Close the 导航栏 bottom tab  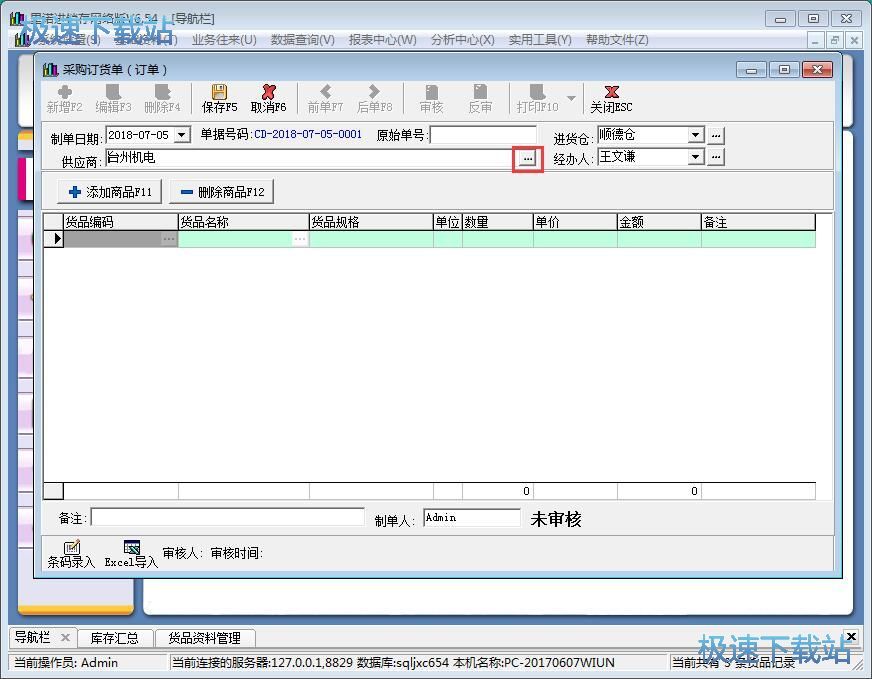pyautogui.click(x=65, y=637)
